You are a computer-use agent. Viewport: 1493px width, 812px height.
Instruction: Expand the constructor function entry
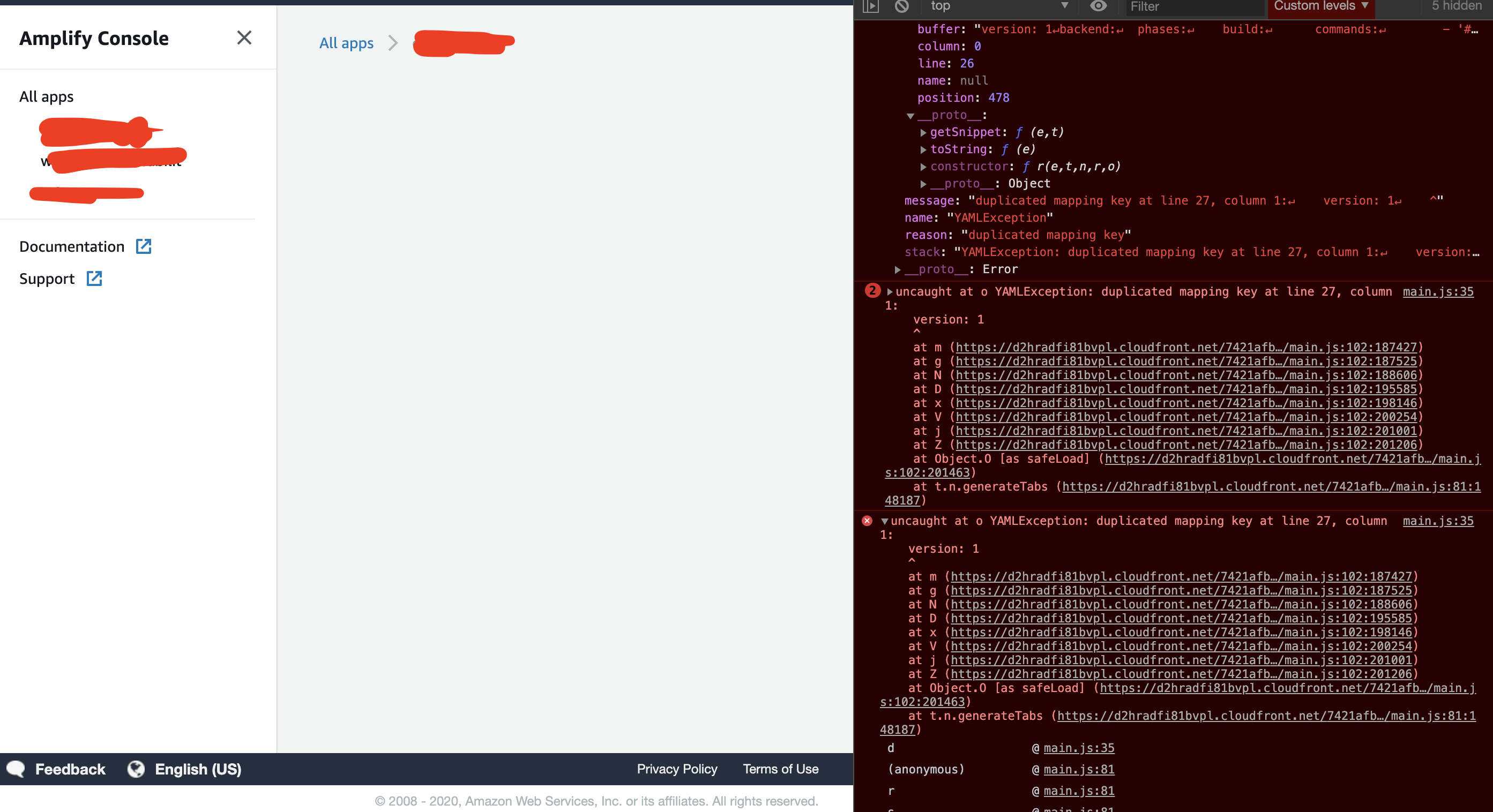(x=923, y=167)
